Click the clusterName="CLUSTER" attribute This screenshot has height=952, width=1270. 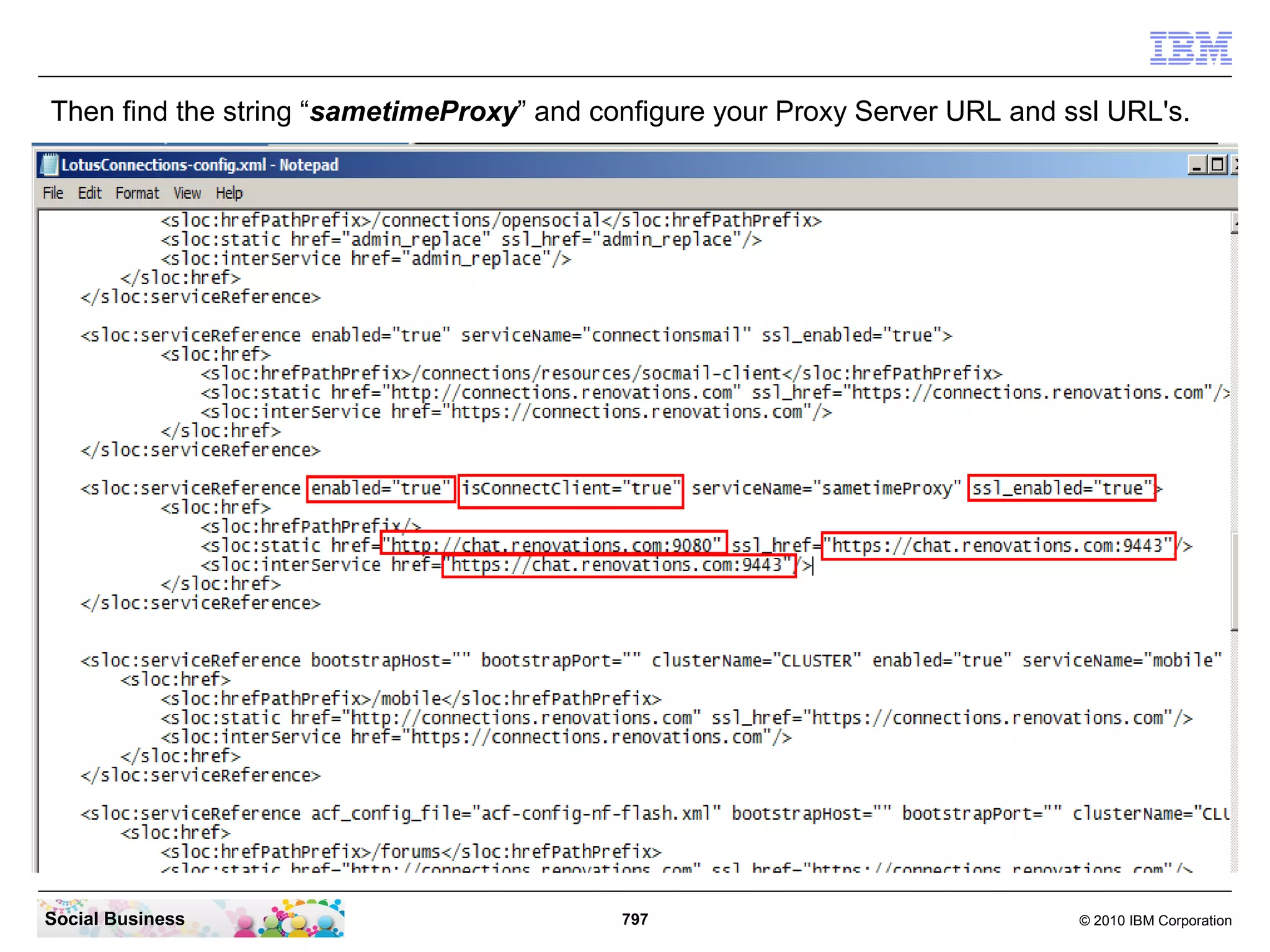point(756,661)
